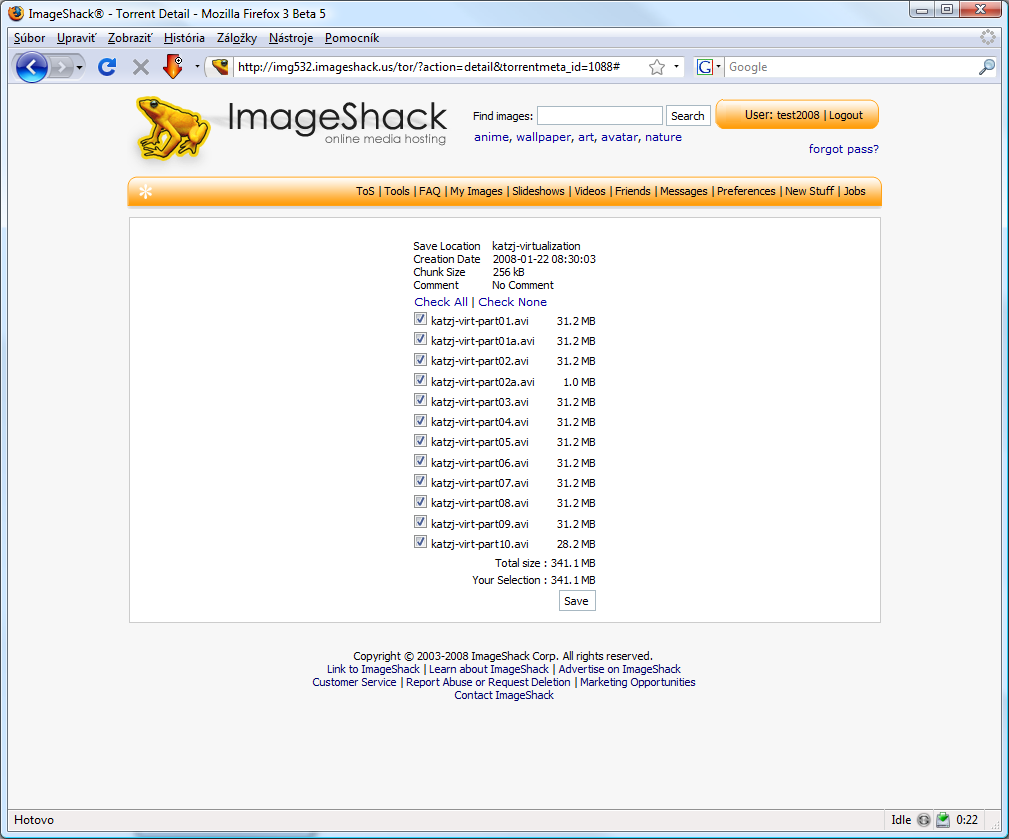This screenshot has height=839, width=1009.
Task: Click the wallpaper tag link
Action: click(x=543, y=137)
